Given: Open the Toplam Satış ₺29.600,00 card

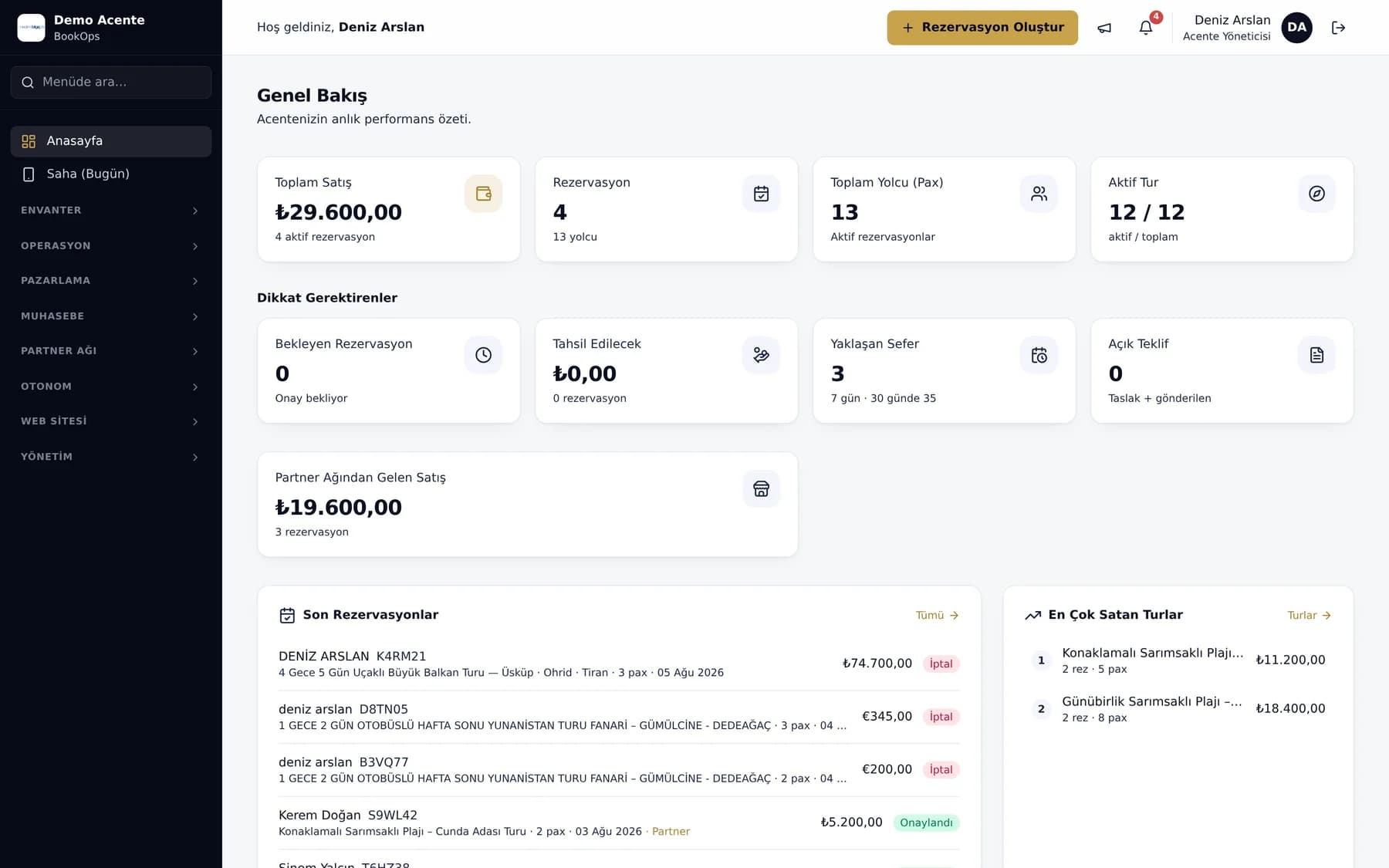Looking at the screenshot, I should pos(389,209).
